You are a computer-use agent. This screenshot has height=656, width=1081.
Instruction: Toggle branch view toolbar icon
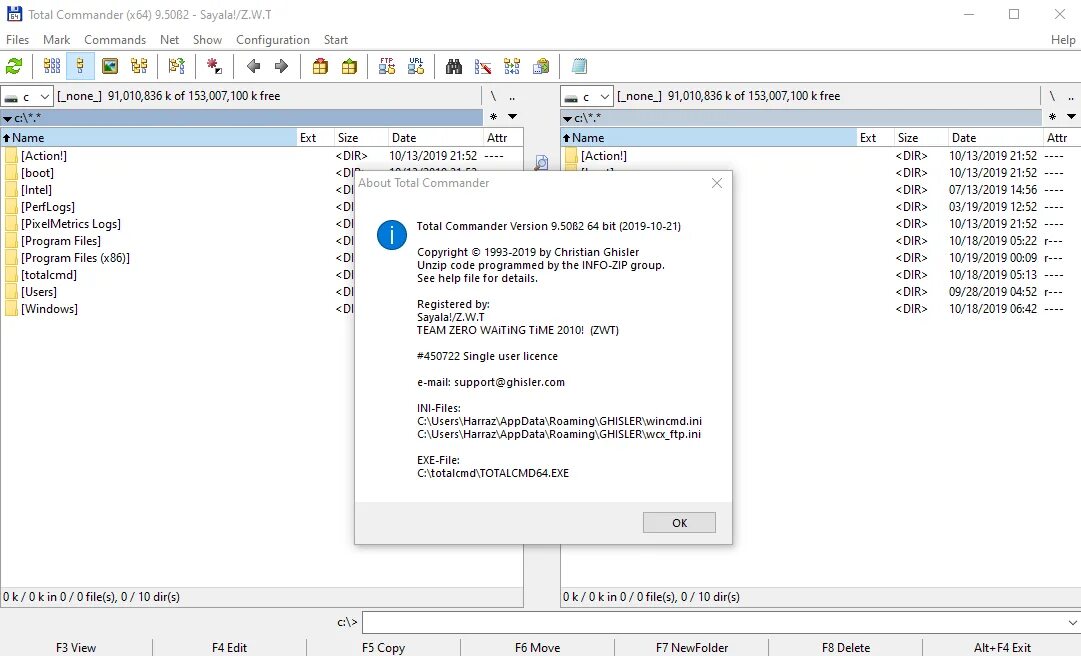[x=176, y=66]
